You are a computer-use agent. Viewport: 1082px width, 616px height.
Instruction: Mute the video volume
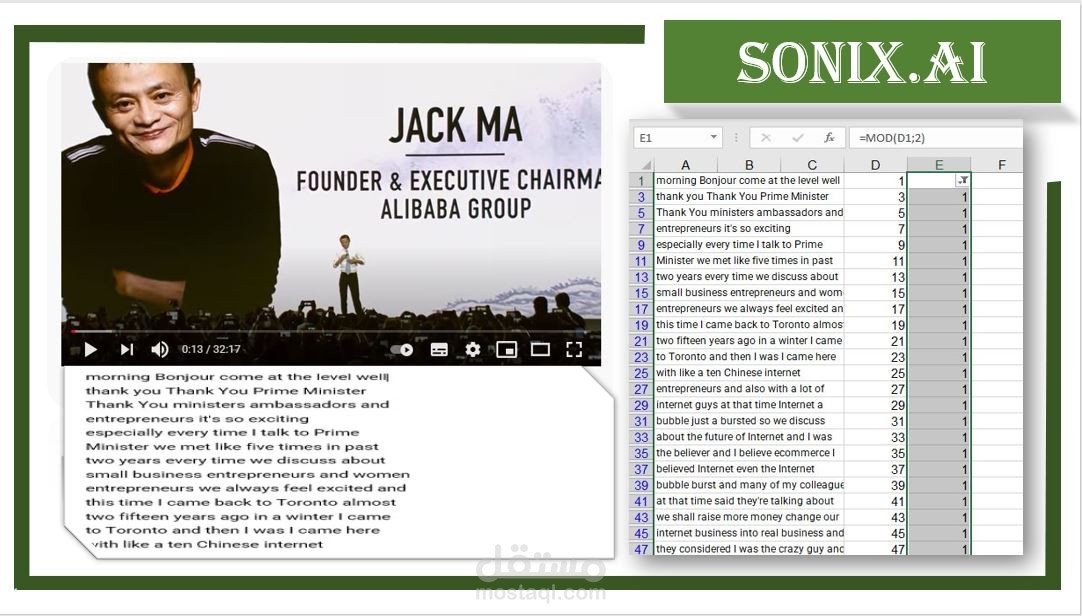tap(159, 350)
